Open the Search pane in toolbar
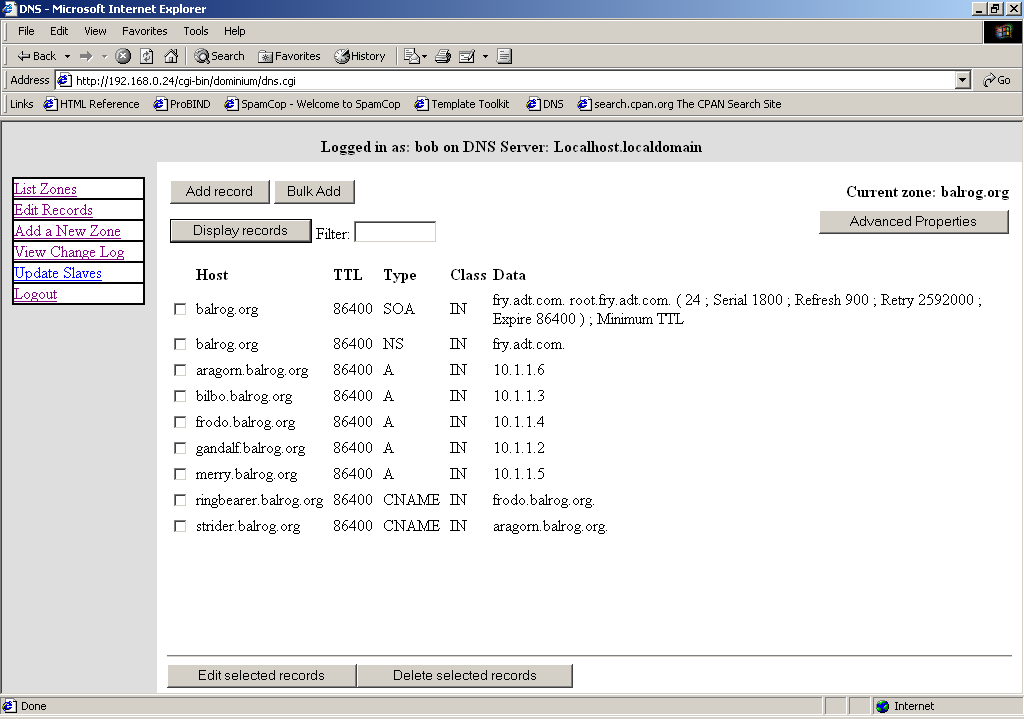The width and height of the screenshot is (1024, 719). click(219, 56)
